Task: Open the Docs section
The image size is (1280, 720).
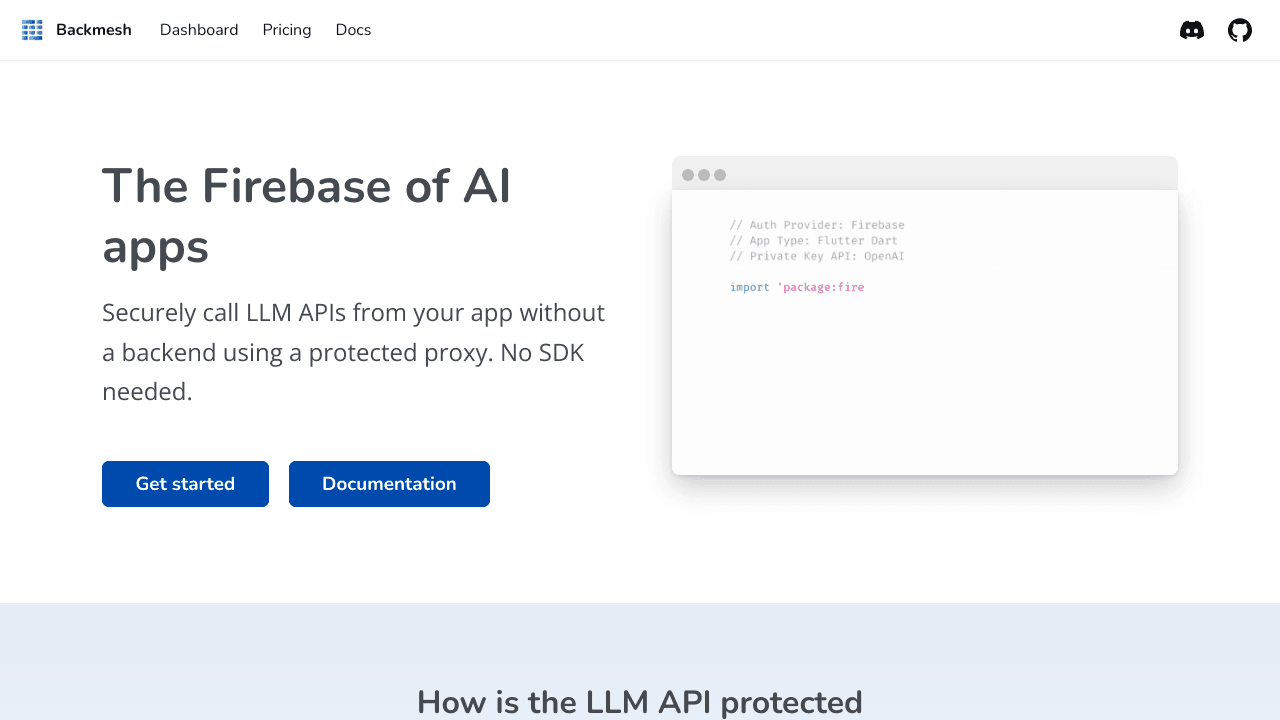Action: coord(353,30)
